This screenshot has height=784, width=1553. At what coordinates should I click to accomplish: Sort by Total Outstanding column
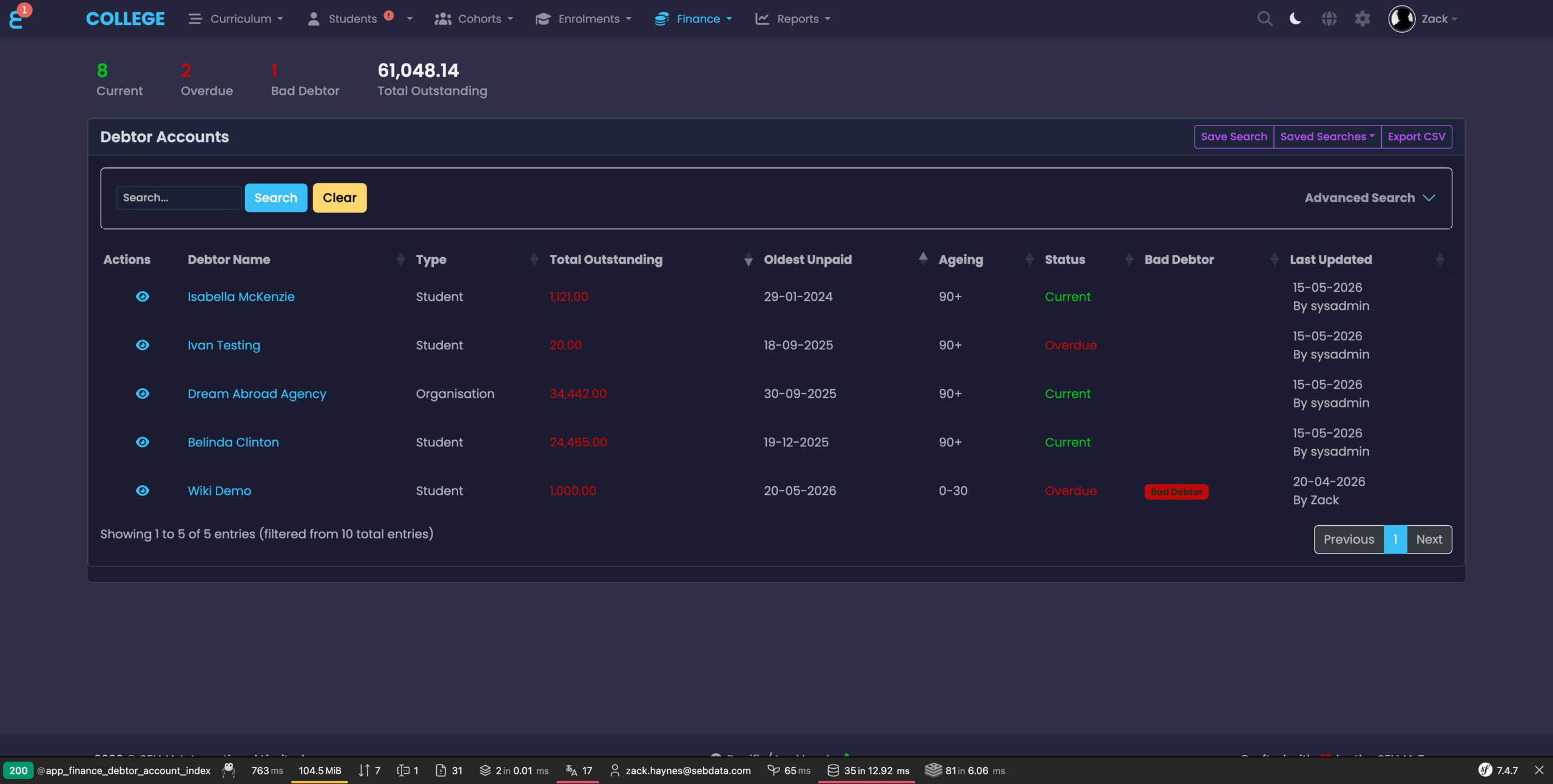coord(651,260)
